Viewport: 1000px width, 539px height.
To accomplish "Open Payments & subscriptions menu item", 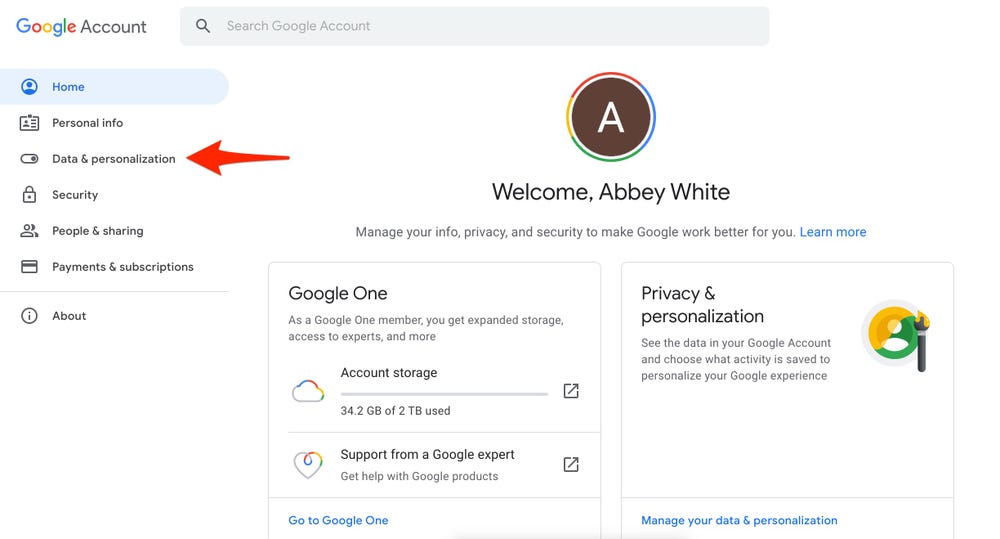I will tap(122, 267).
